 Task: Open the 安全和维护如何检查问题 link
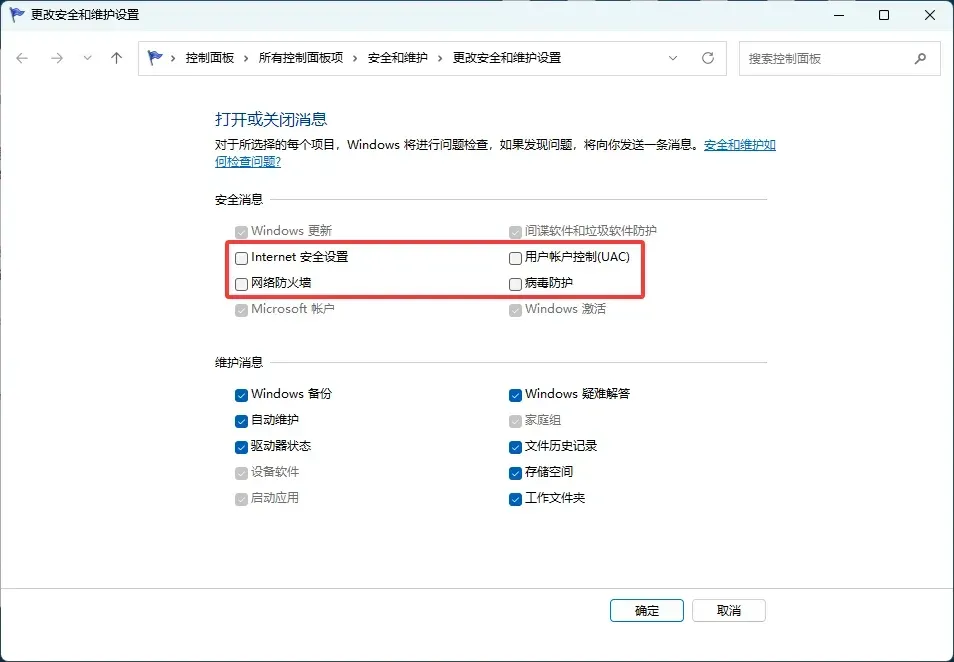point(739,145)
